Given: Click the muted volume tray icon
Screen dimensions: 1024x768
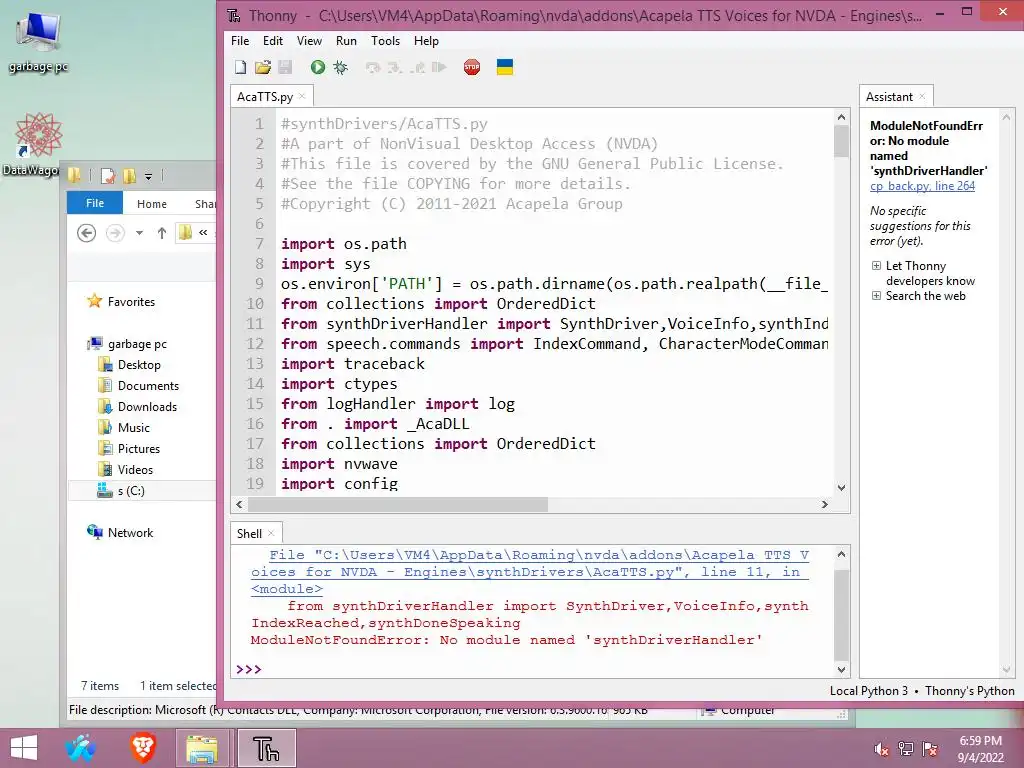Looking at the screenshot, I should [881, 749].
